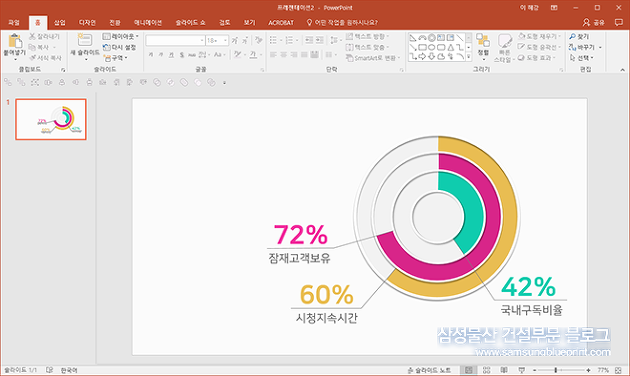
Task: Select the cloud shape in shapes gallery
Action: pos(441,57)
